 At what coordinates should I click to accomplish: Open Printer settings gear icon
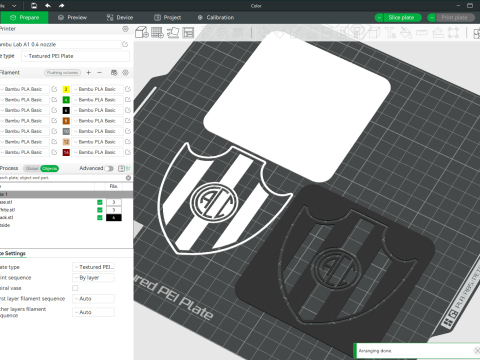125,29
